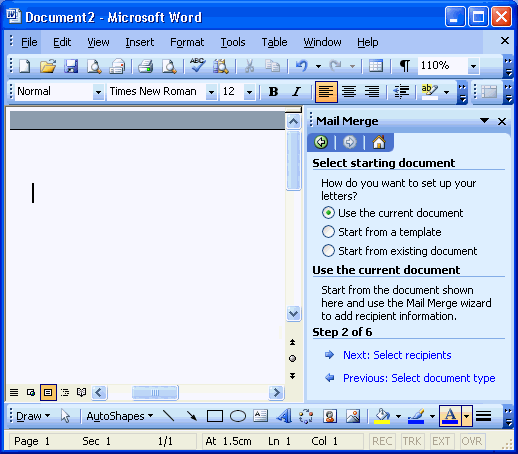Select "Start from a template" option
This screenshot has width=518, height=454.
point(382,232)
